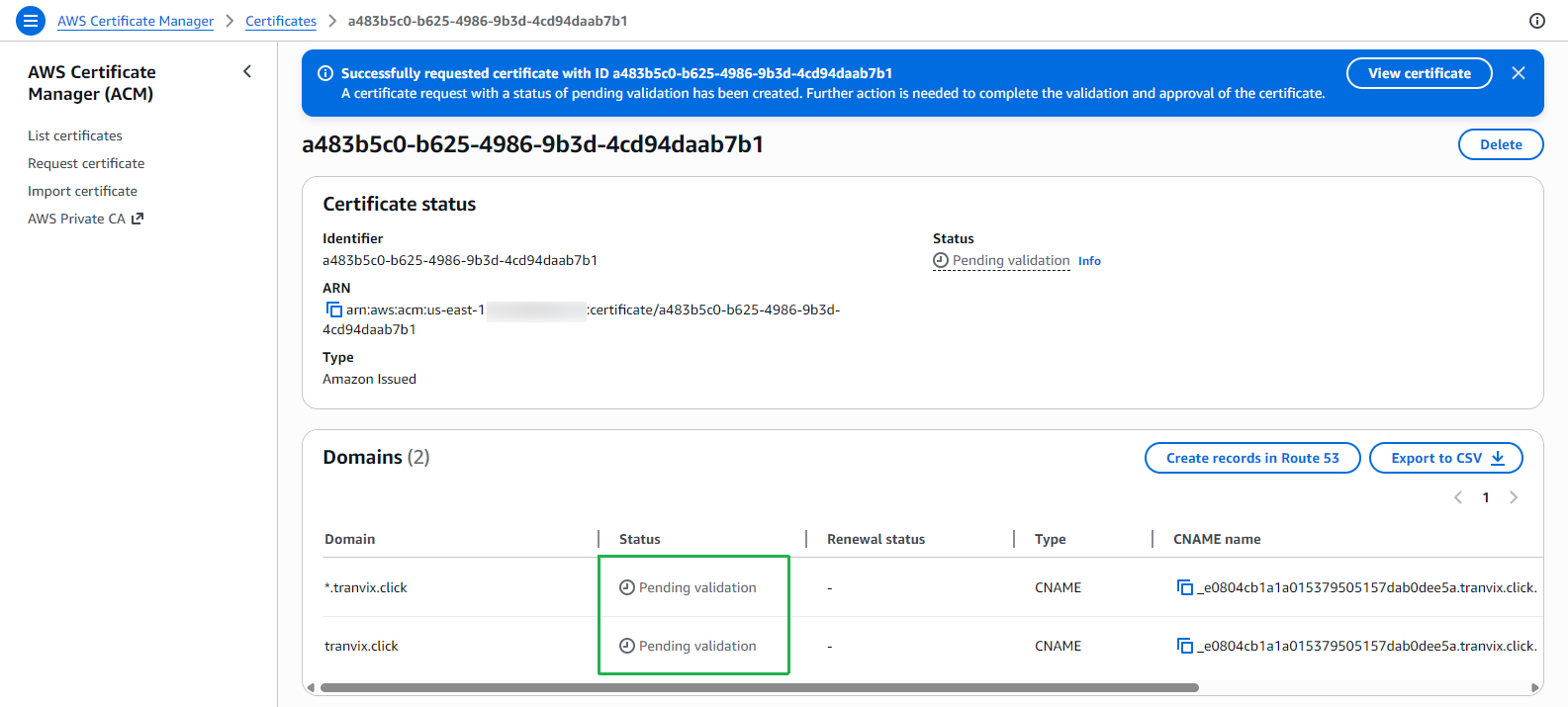Viewport: 1568px width, 707px height.
Task: Navigate to Certificates breadcrumb
Action: coord(281,21)
